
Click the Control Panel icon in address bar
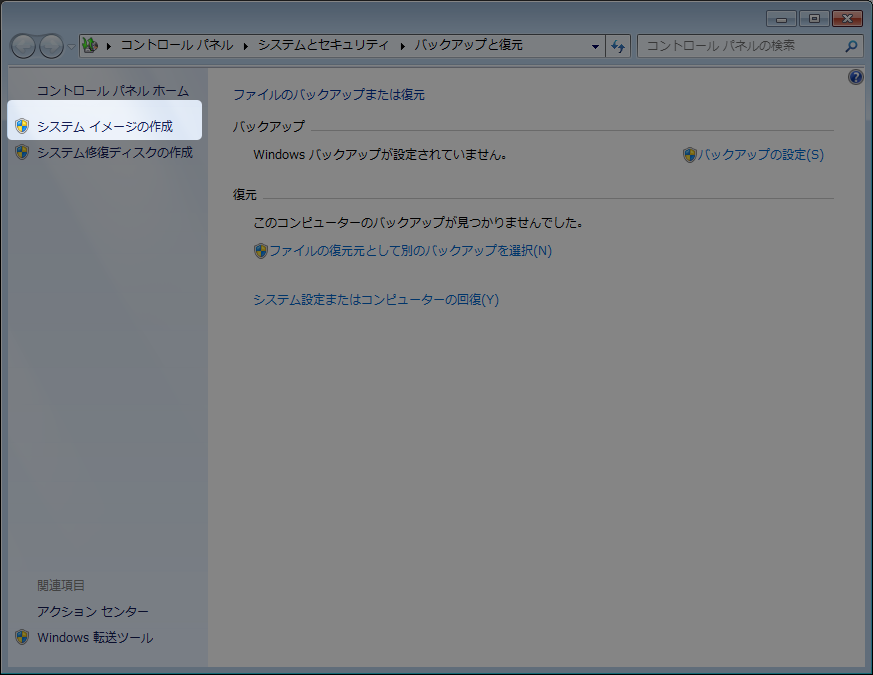90,46
